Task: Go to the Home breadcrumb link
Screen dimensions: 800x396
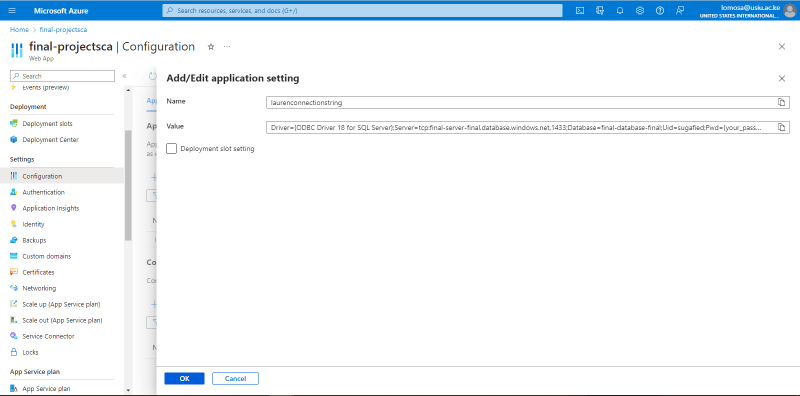Action: click(x=19, y=30)
